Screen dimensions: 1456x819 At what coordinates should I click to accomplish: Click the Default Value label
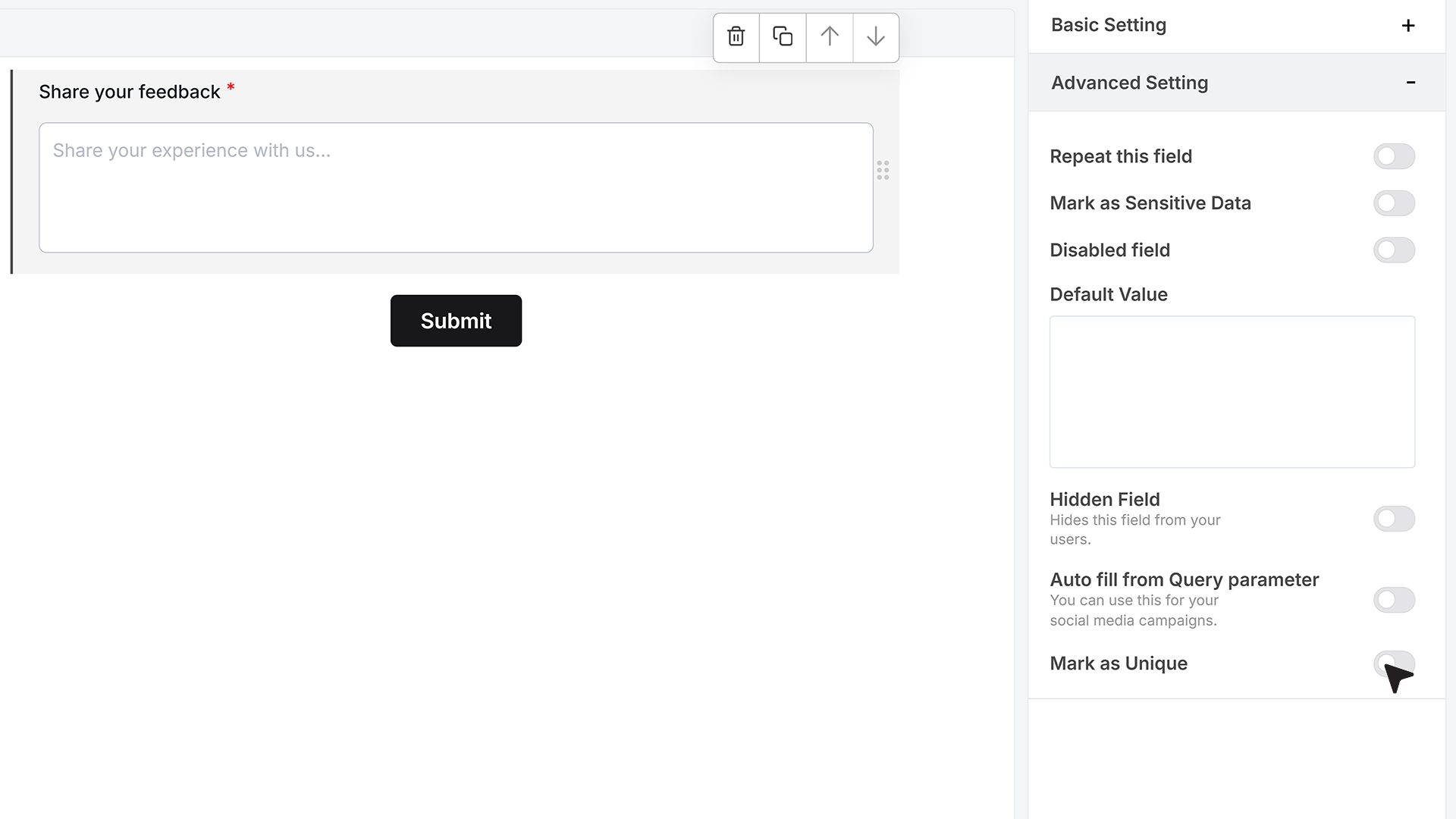[1109, 294]
